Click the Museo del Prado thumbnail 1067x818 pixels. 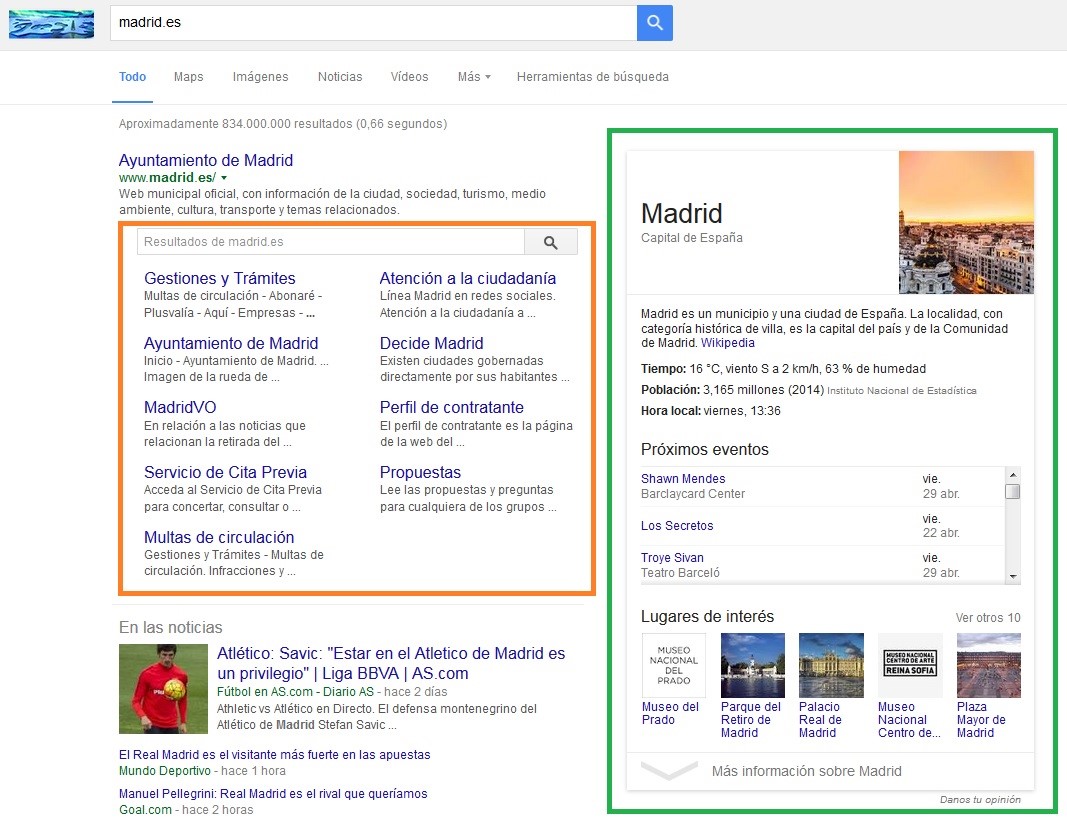click(x=674, y=665)
